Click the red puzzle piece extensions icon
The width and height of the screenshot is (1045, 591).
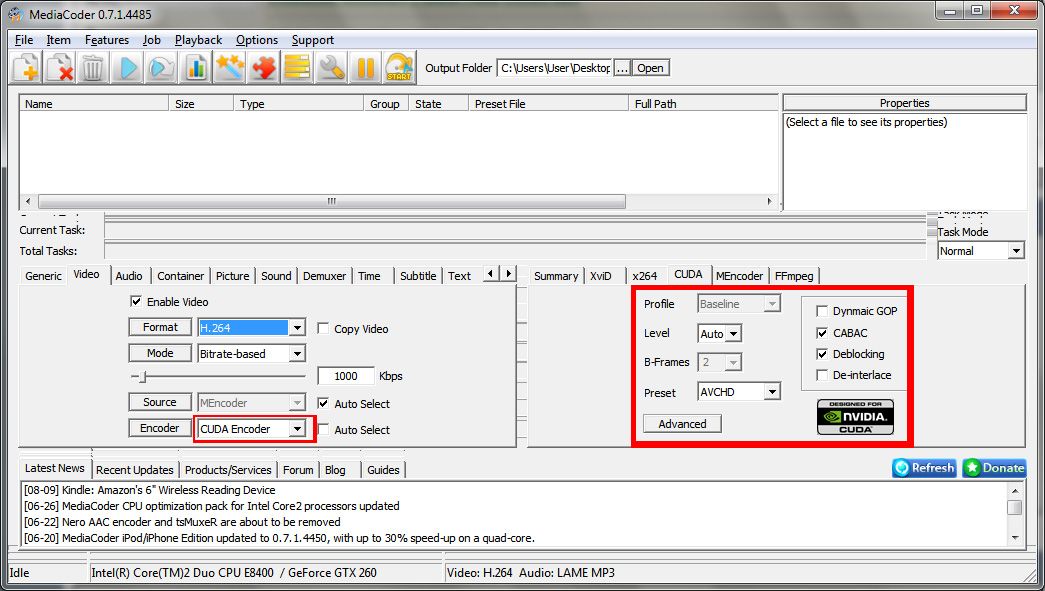click(x=264, y=67)
